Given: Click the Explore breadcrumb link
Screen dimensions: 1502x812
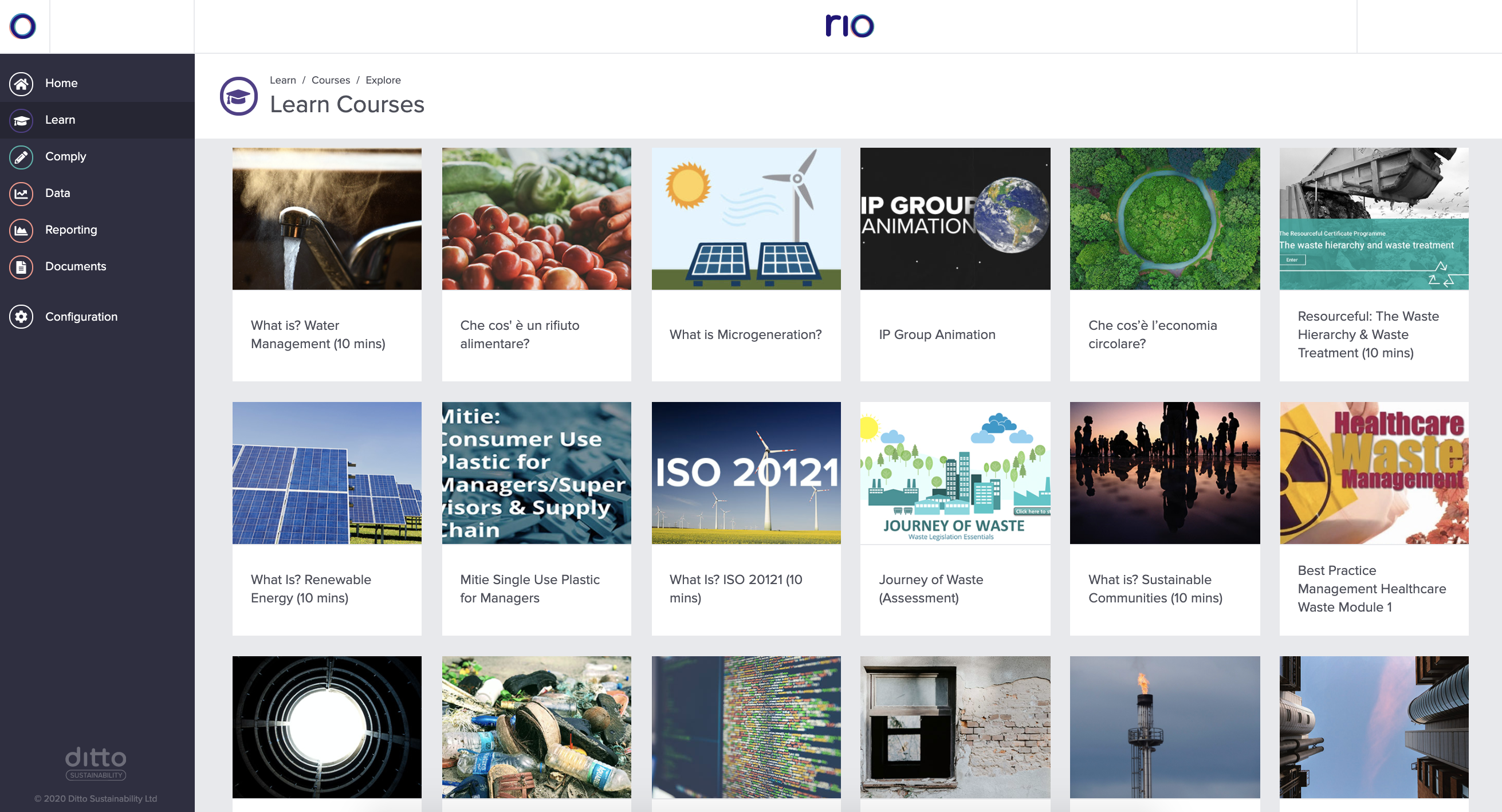Looking at the screenshot, I should tap(383, 80).
